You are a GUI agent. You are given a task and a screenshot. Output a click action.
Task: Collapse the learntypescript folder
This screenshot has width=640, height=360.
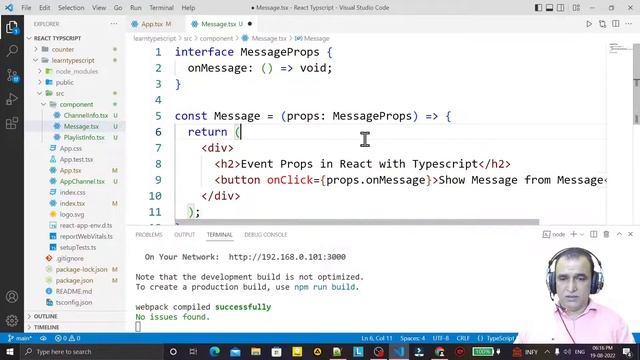tap(73, 60)
